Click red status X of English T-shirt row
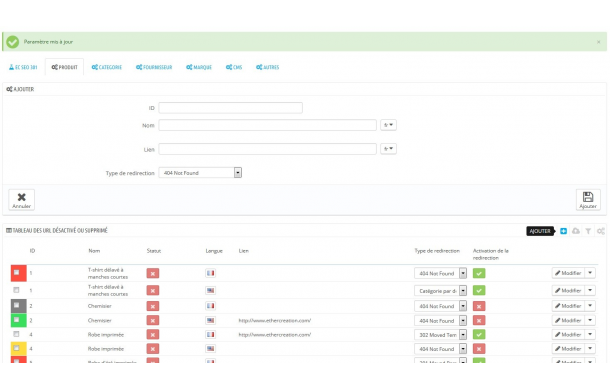 153,291
